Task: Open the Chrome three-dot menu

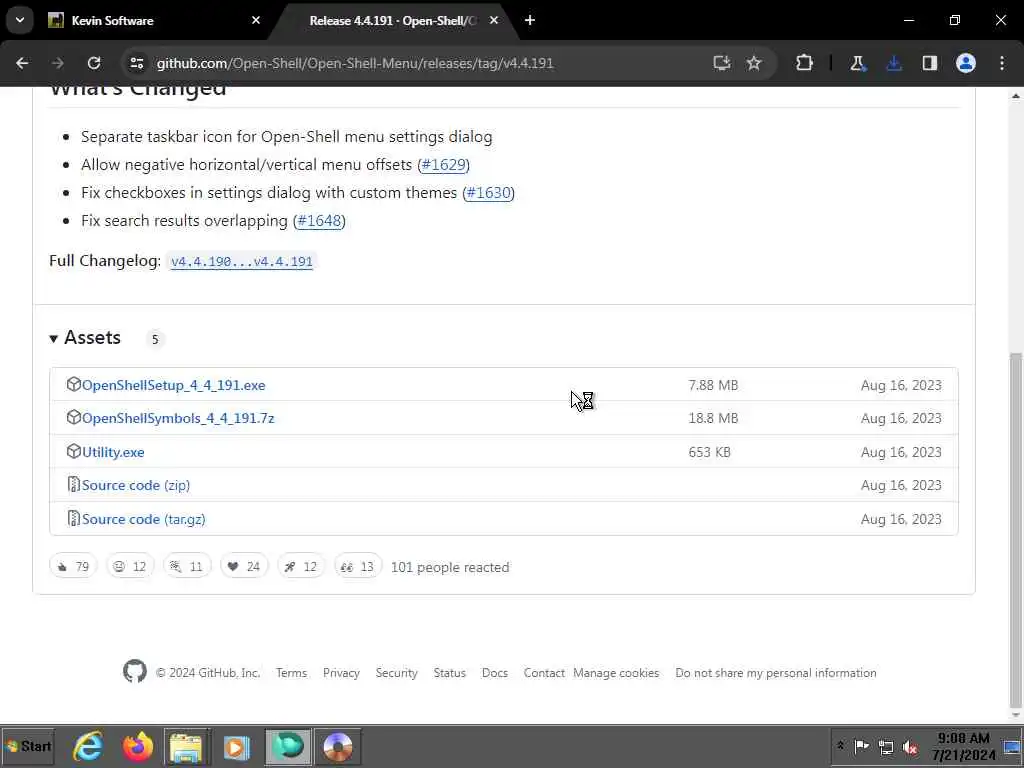Action: (1002, 63)
